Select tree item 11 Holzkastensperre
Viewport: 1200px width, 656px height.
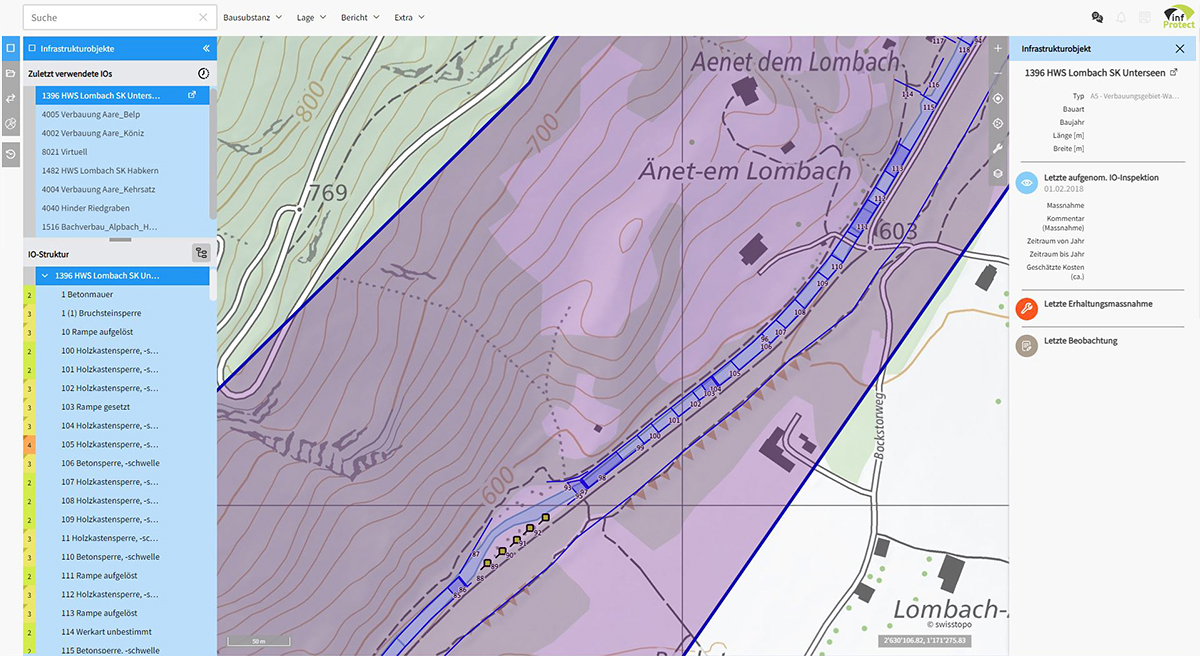(122, 538)
